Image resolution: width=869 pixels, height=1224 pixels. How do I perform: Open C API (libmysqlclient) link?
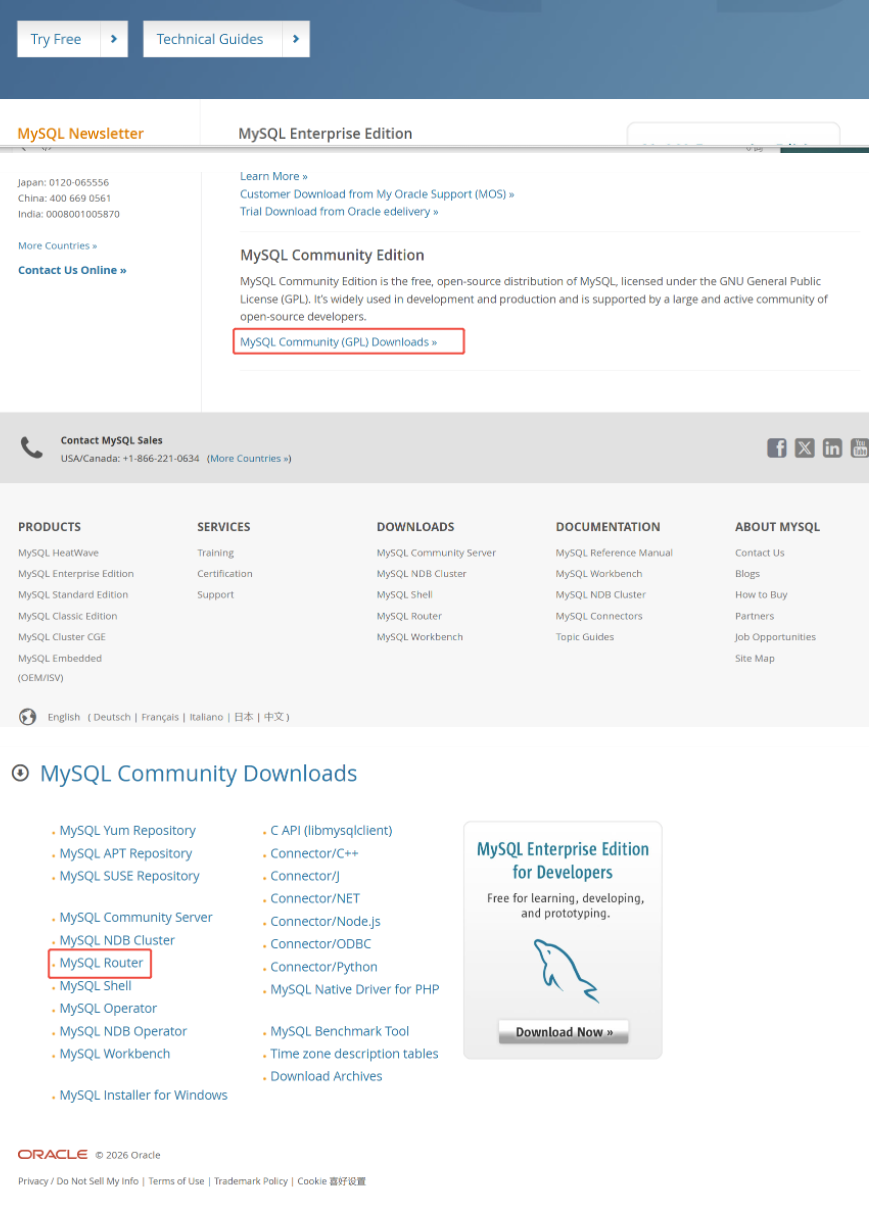pyautogui.click(x=331, y=830)
